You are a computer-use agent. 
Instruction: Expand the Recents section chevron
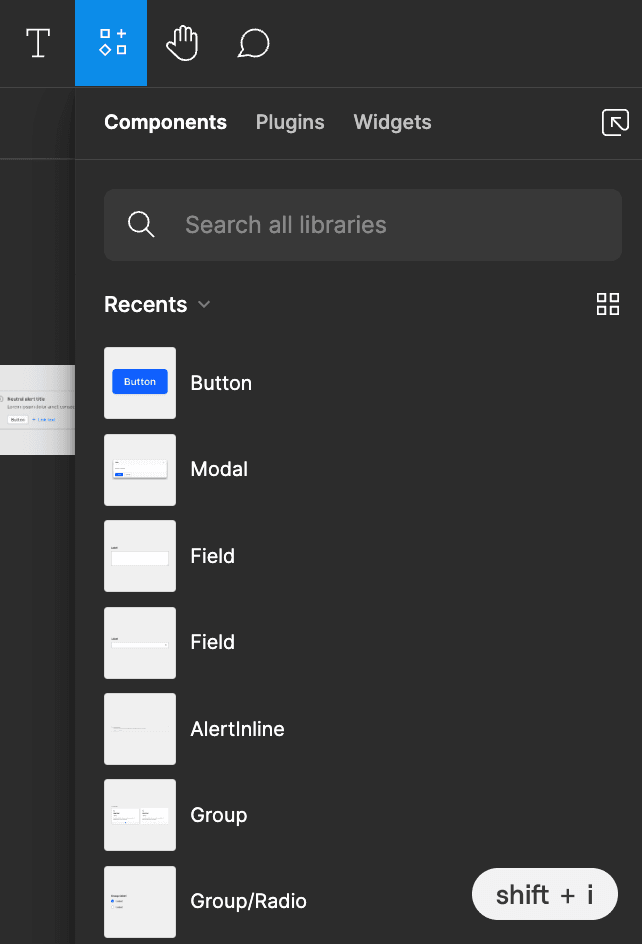[x=204, y=305]
